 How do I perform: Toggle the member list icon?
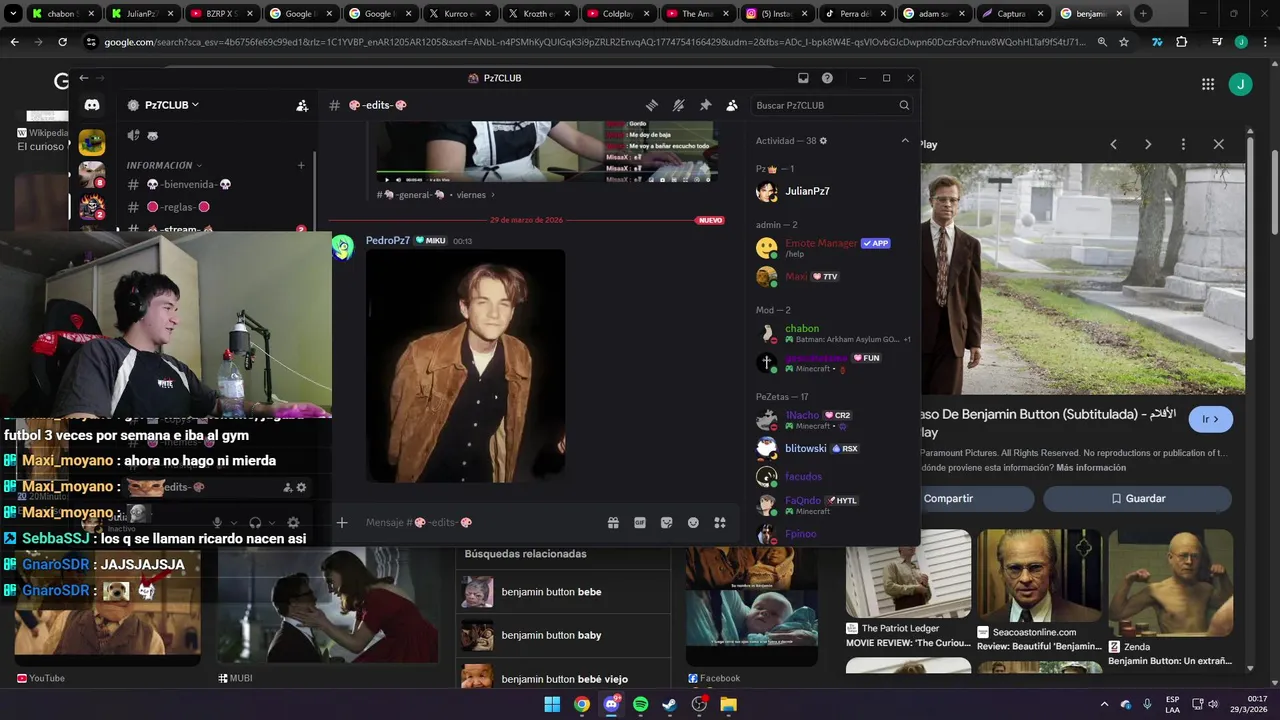[732, 105]
